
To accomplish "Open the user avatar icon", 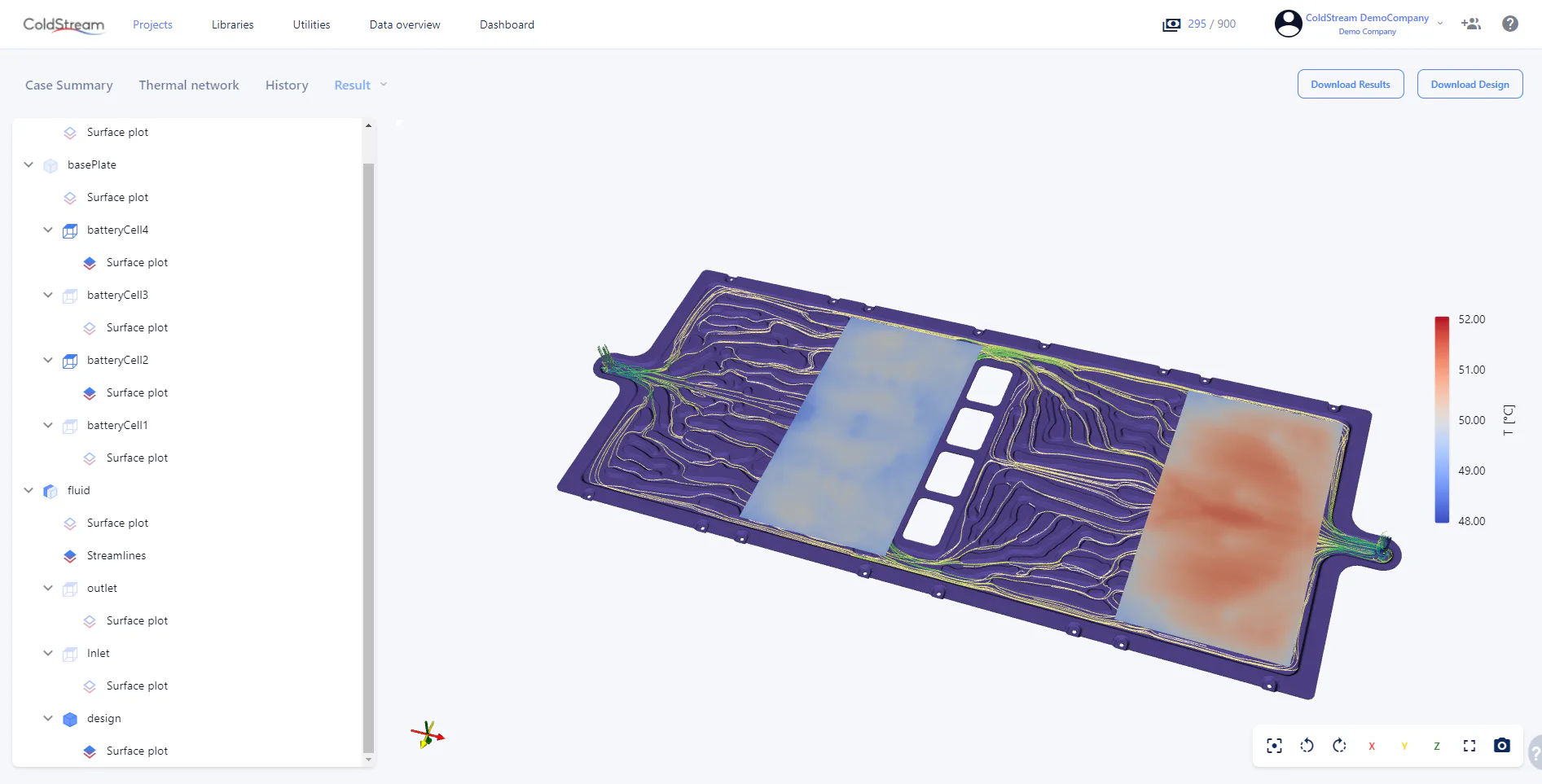I will click(x=1288, y=24).
